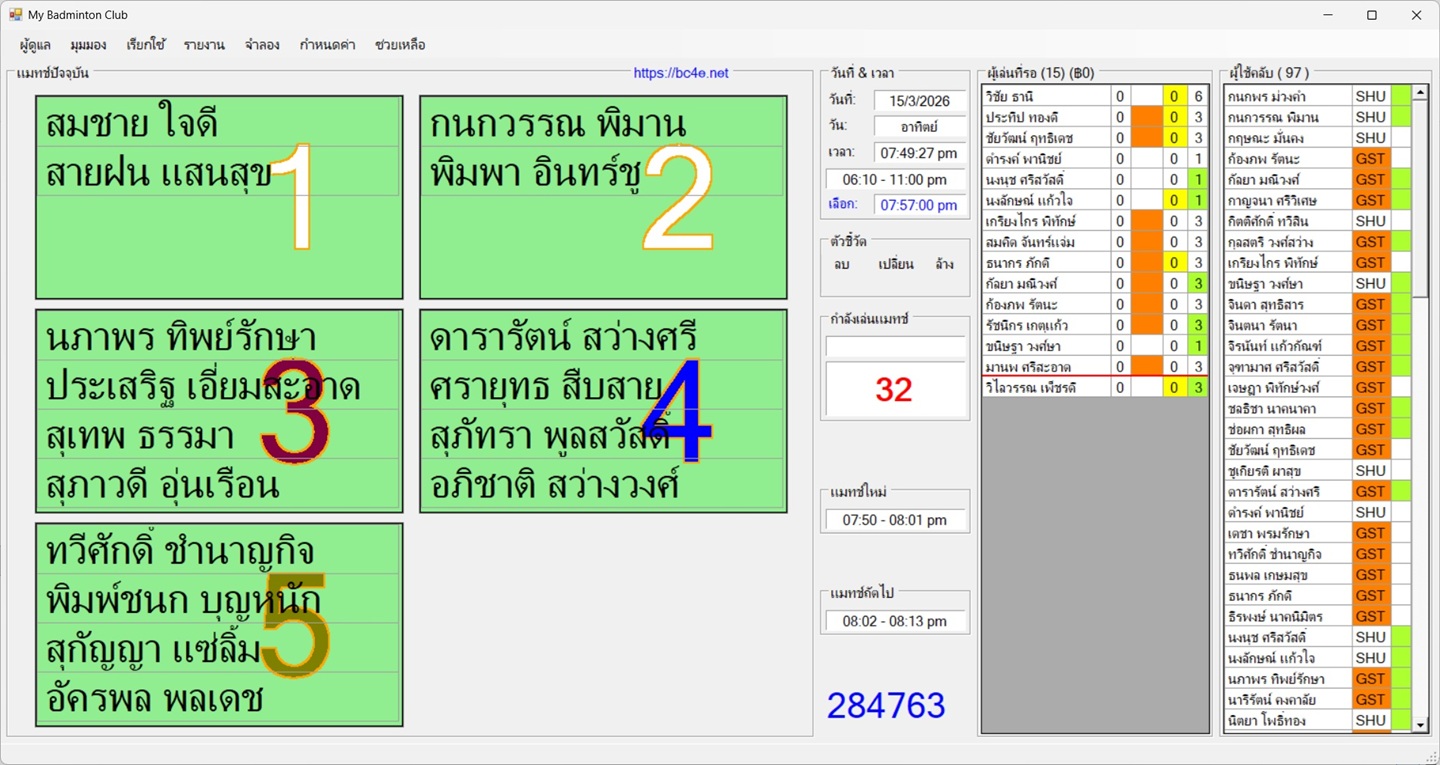This screenshot has height=765, width=1440.
Task: Open the มุมมอง menu
Action: 88,45
